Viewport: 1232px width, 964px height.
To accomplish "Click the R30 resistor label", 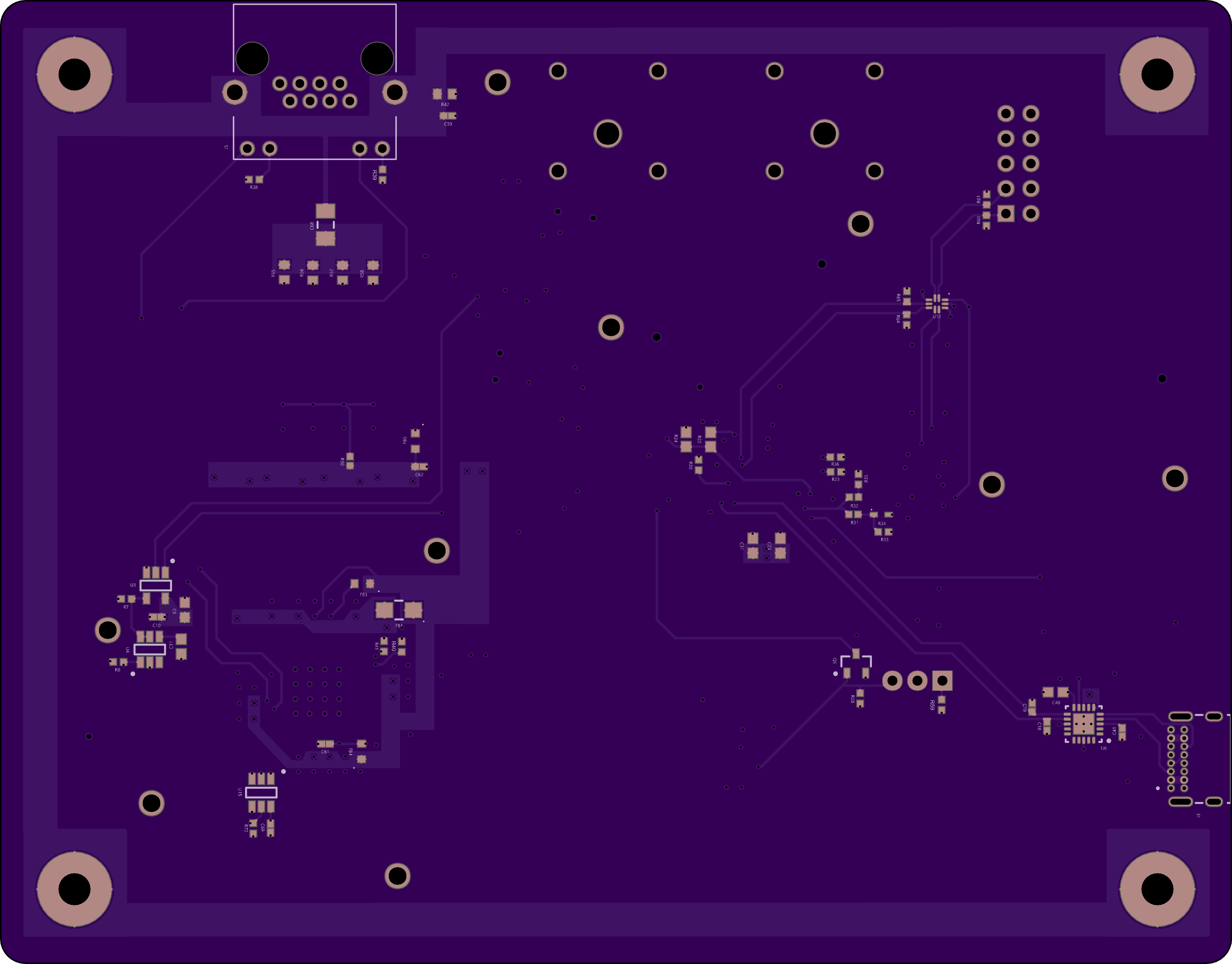I will [691, 465].
